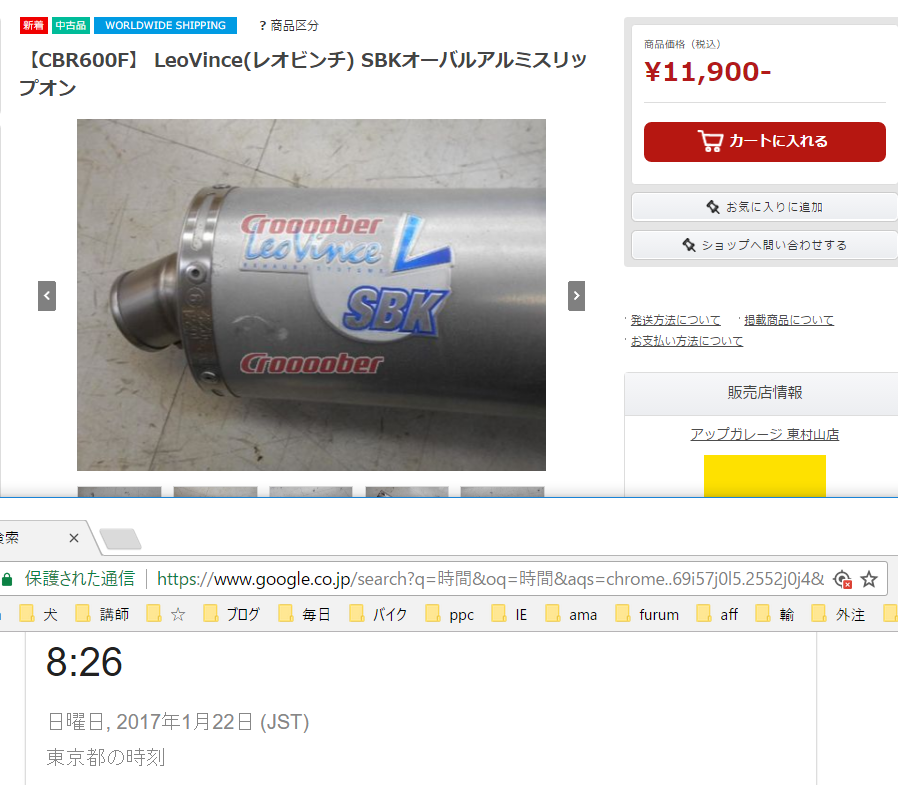The image size is (898, 785).
Task: Open the ブログ bookmark folder
Action: 232,614
